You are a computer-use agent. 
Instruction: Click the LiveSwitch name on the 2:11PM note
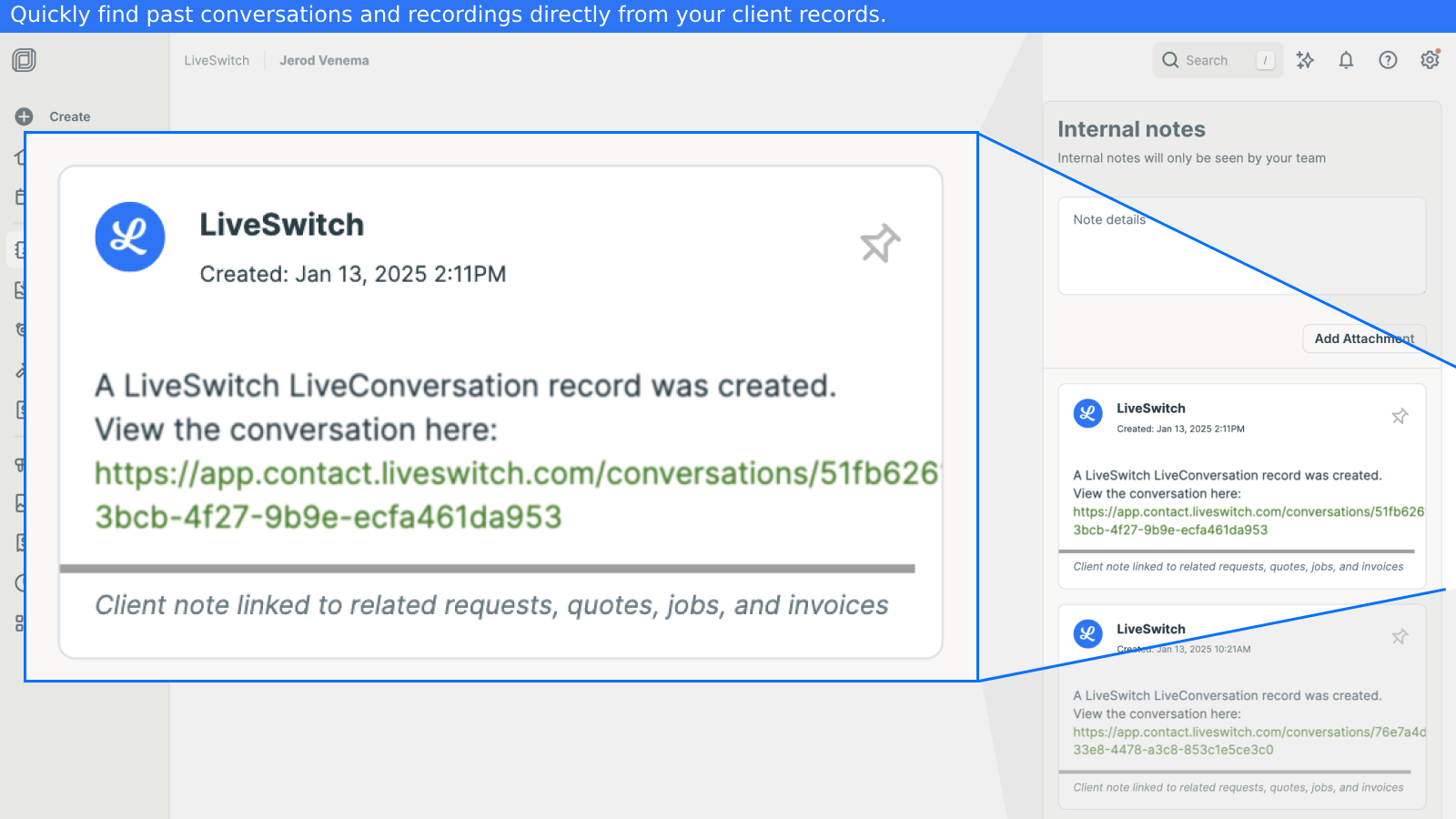1151,409
